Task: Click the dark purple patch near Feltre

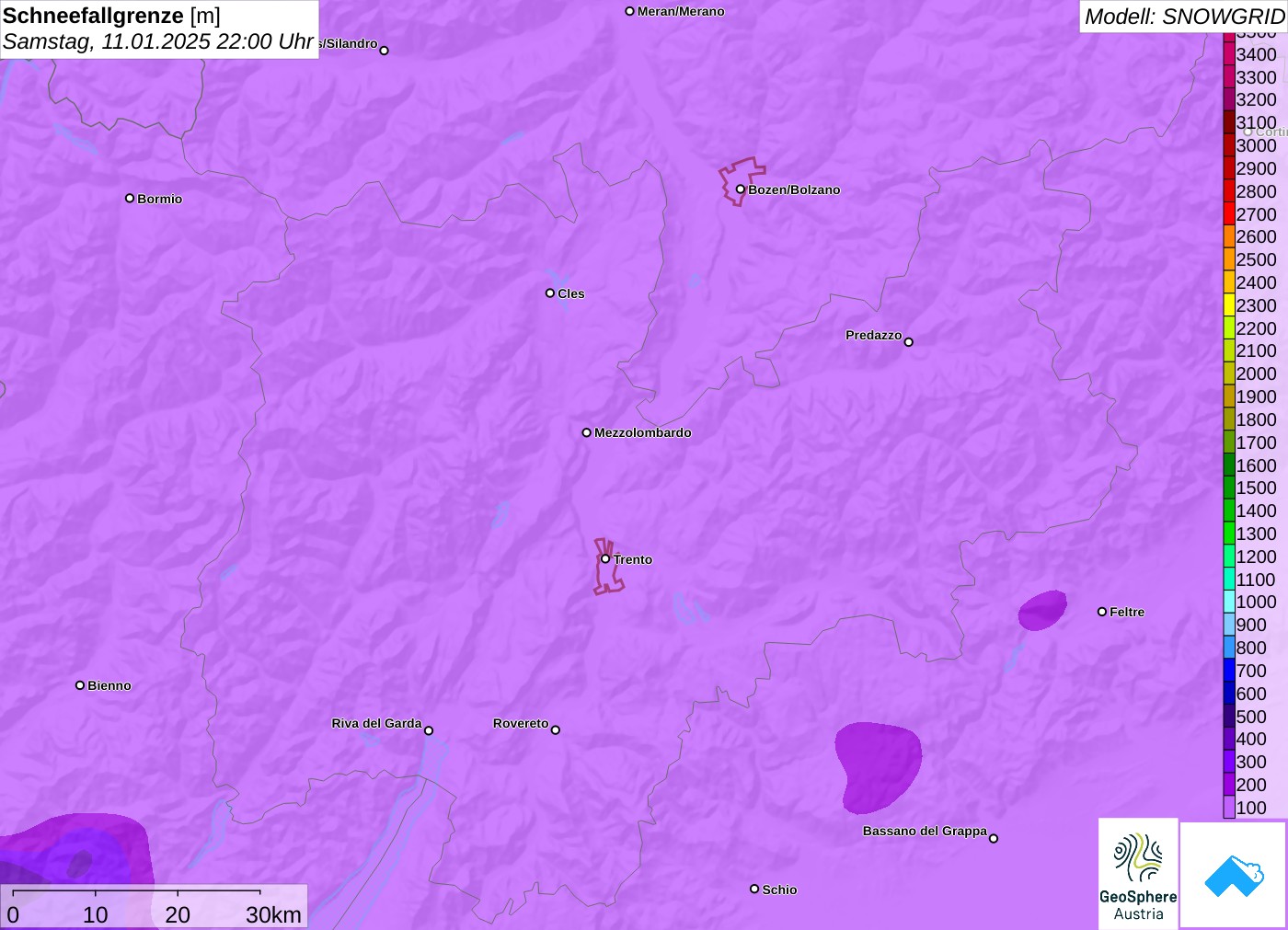Action: click(x=1042, y=611)
